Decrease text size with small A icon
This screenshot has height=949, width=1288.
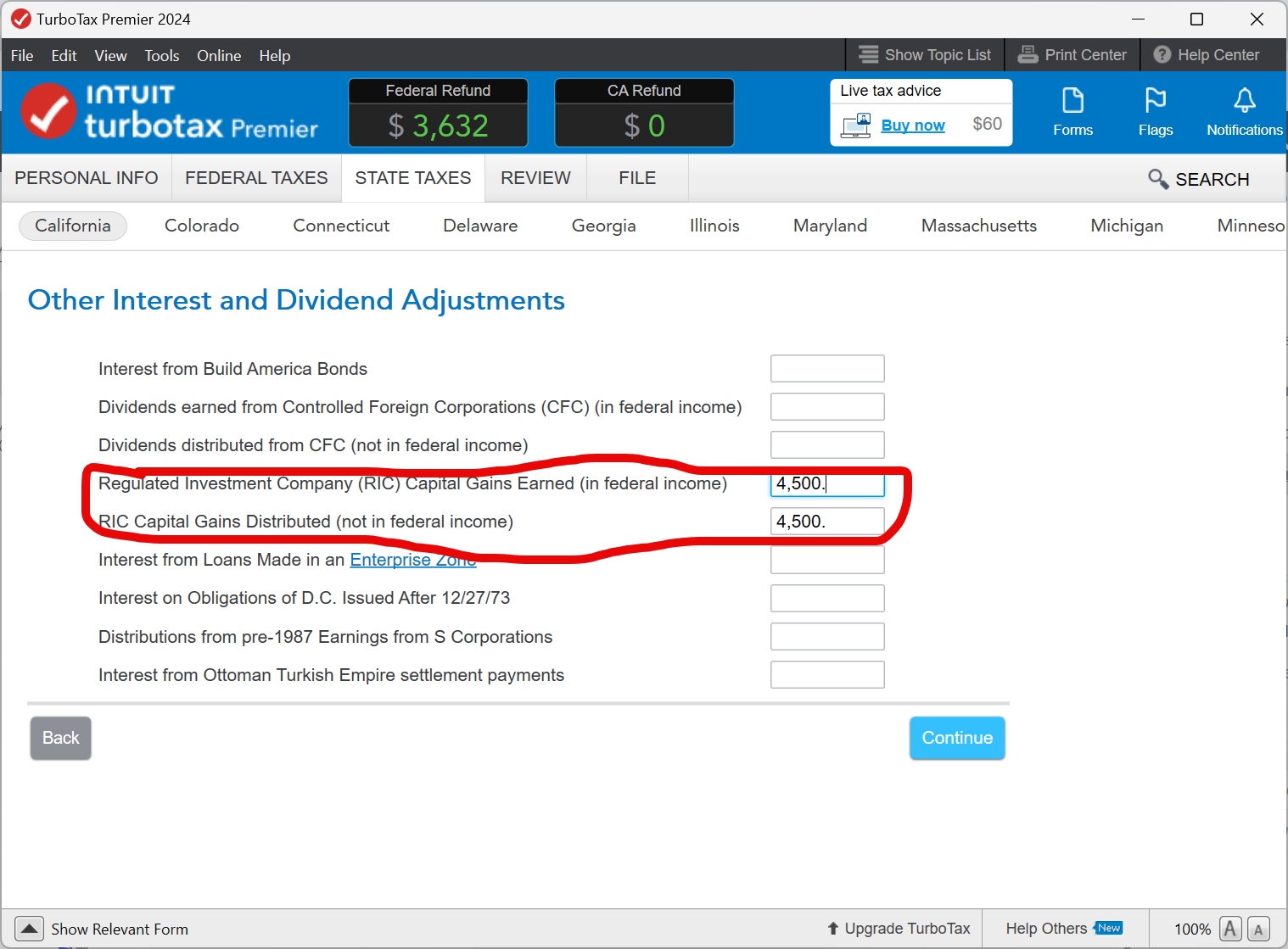tap(1258, 929)
